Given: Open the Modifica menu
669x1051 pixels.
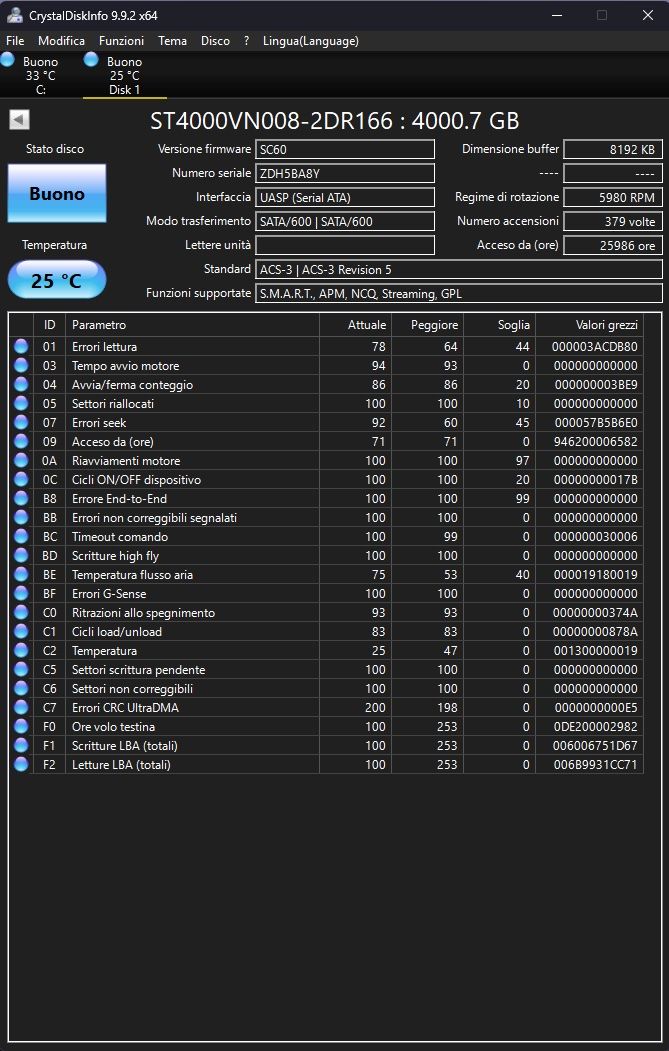Looking at the screenshot, I should click(61, 41).
